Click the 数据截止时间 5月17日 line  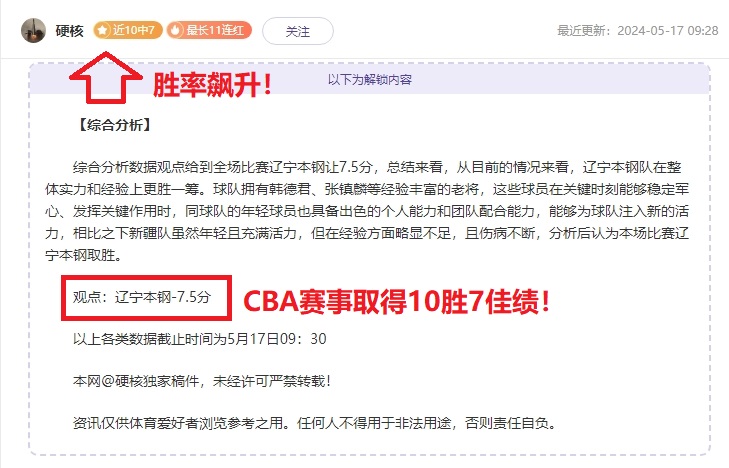(x=199, y=339)
